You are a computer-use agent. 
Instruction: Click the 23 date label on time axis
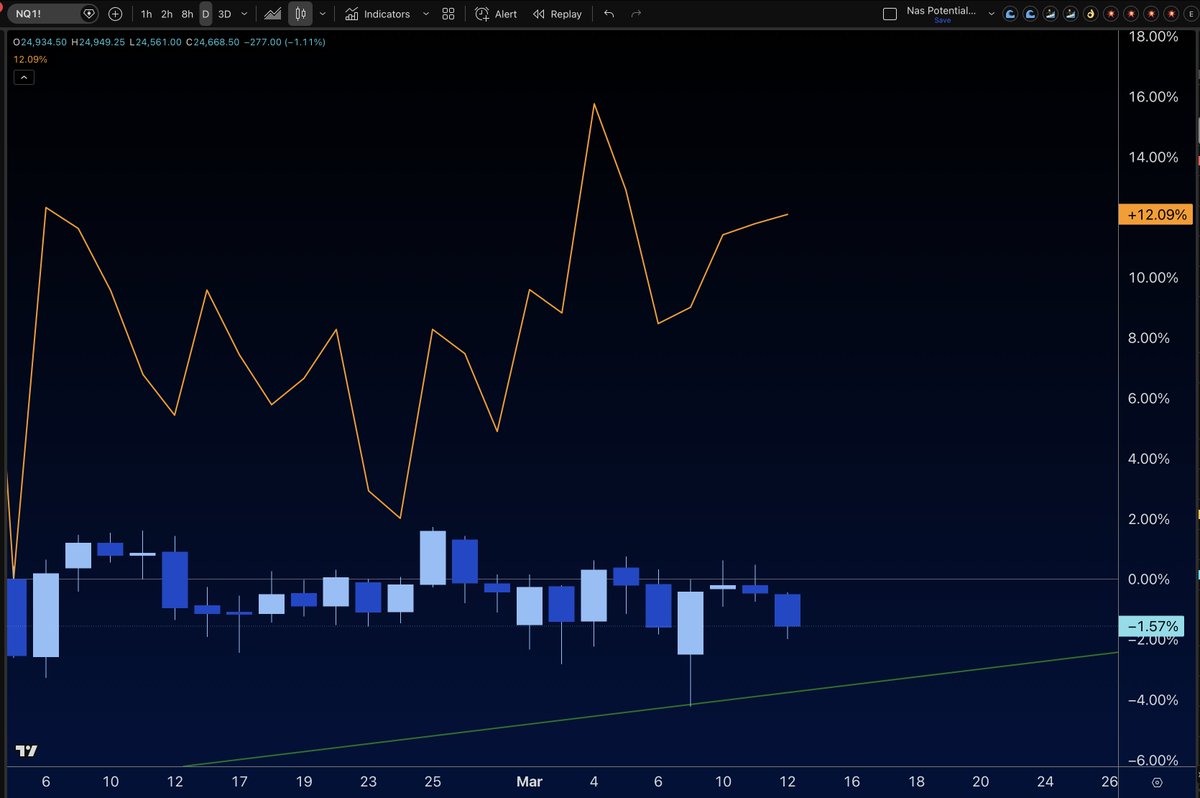pos(369,782)
